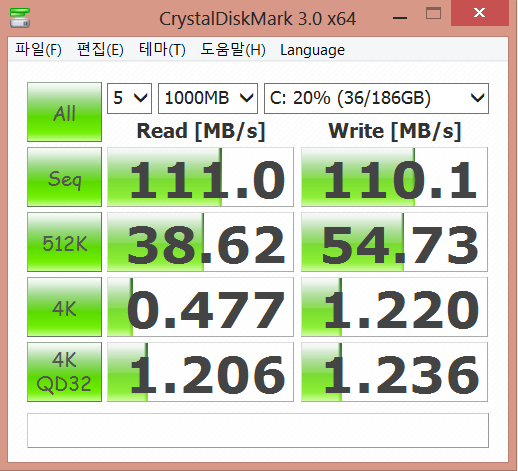Click the 4K QD32 read result 1.206
The image size is (518, 471).
point(200,372)
